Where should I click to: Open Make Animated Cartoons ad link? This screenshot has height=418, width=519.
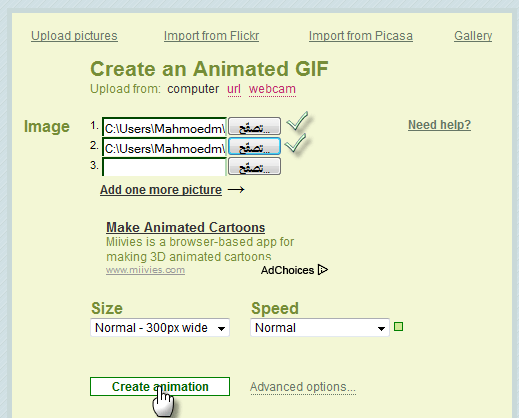pos(185,227)
